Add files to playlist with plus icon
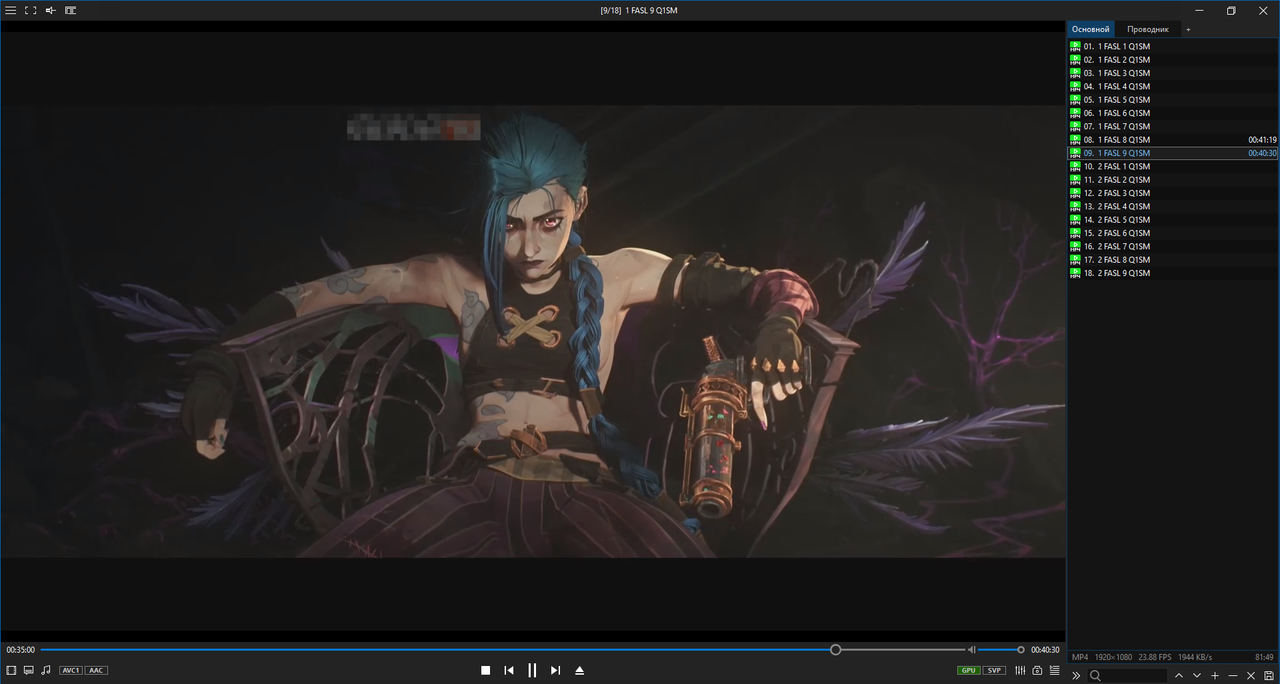 1215,676
